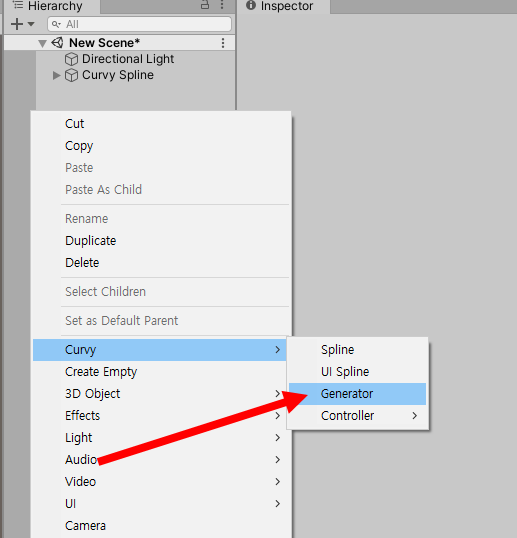
Task: Click the plus create-object icon in Hierarchy
Action: coord(17,24)
